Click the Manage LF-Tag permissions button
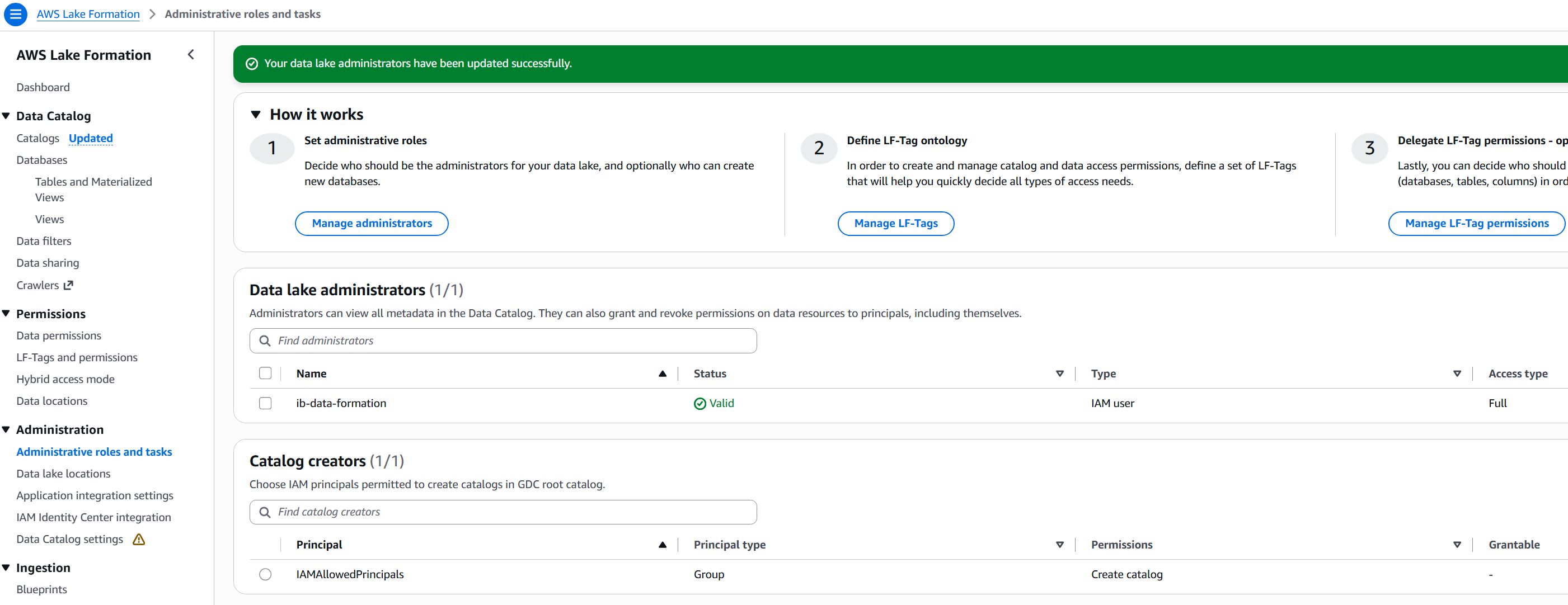Viewport: 1568px width, 605px height. coord(1477,224)
